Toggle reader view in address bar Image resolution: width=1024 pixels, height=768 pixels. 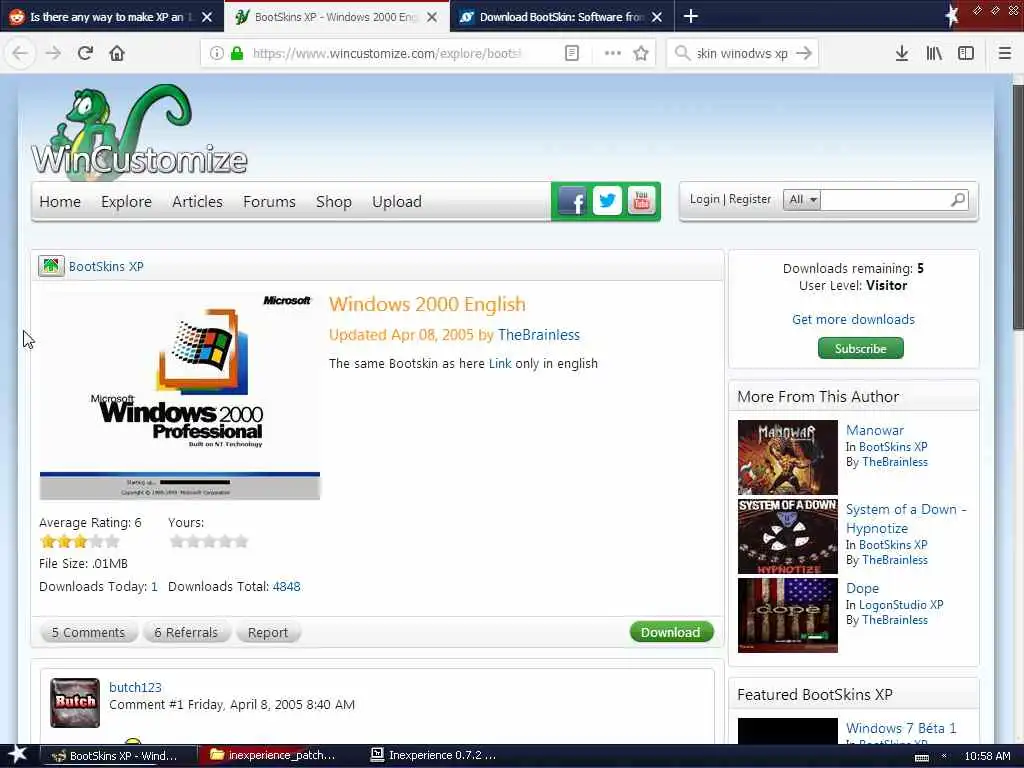click(x=571, y=53)
